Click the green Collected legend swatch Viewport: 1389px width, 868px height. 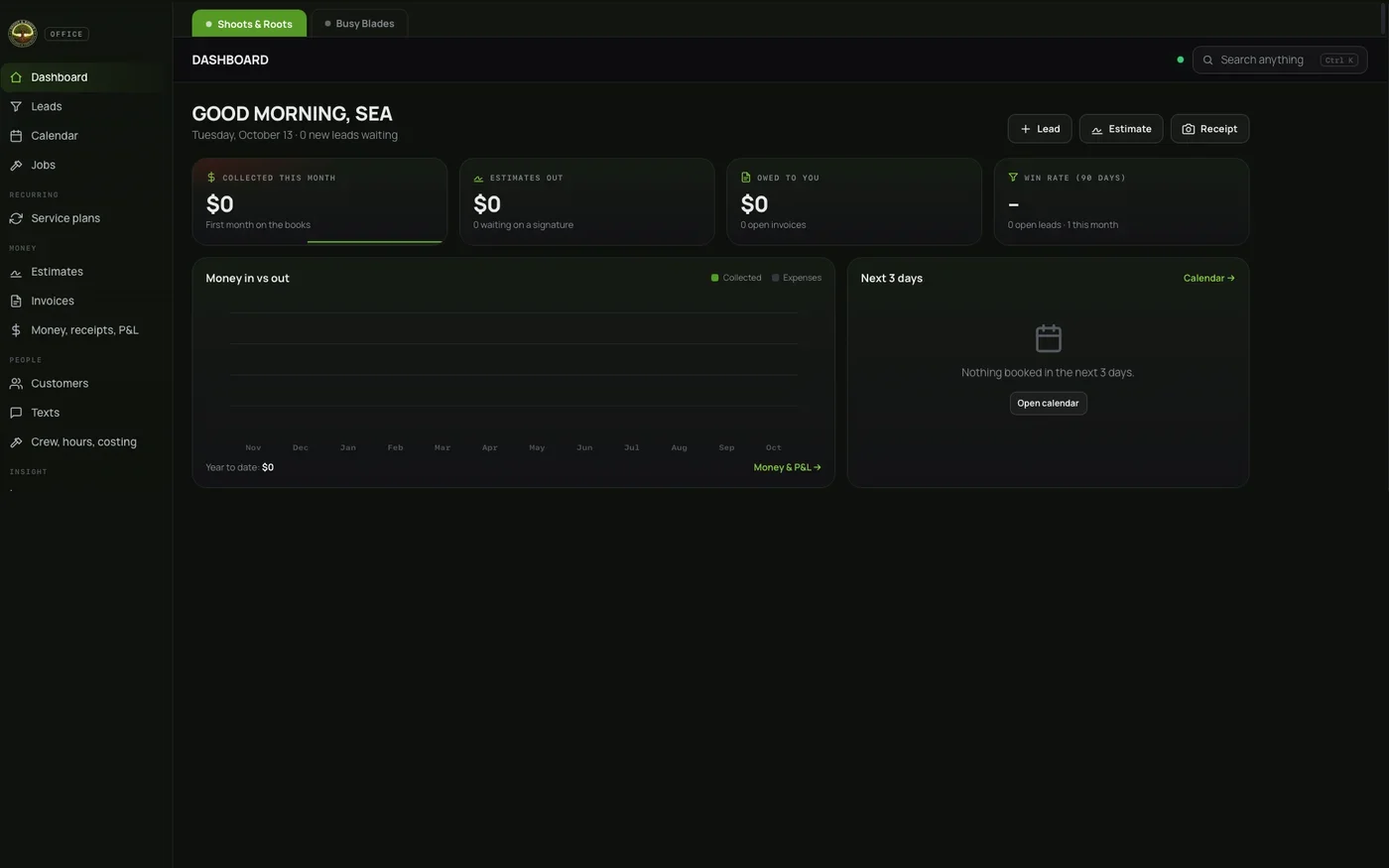point(714,278)
